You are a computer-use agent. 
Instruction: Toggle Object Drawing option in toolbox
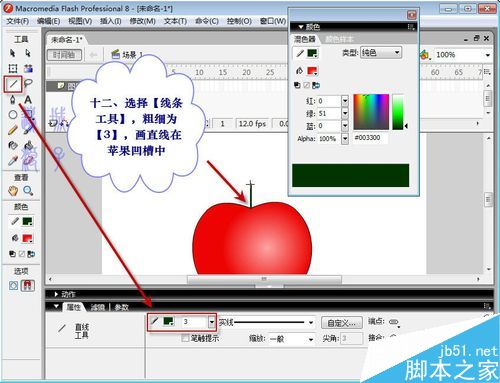(13, 285)
